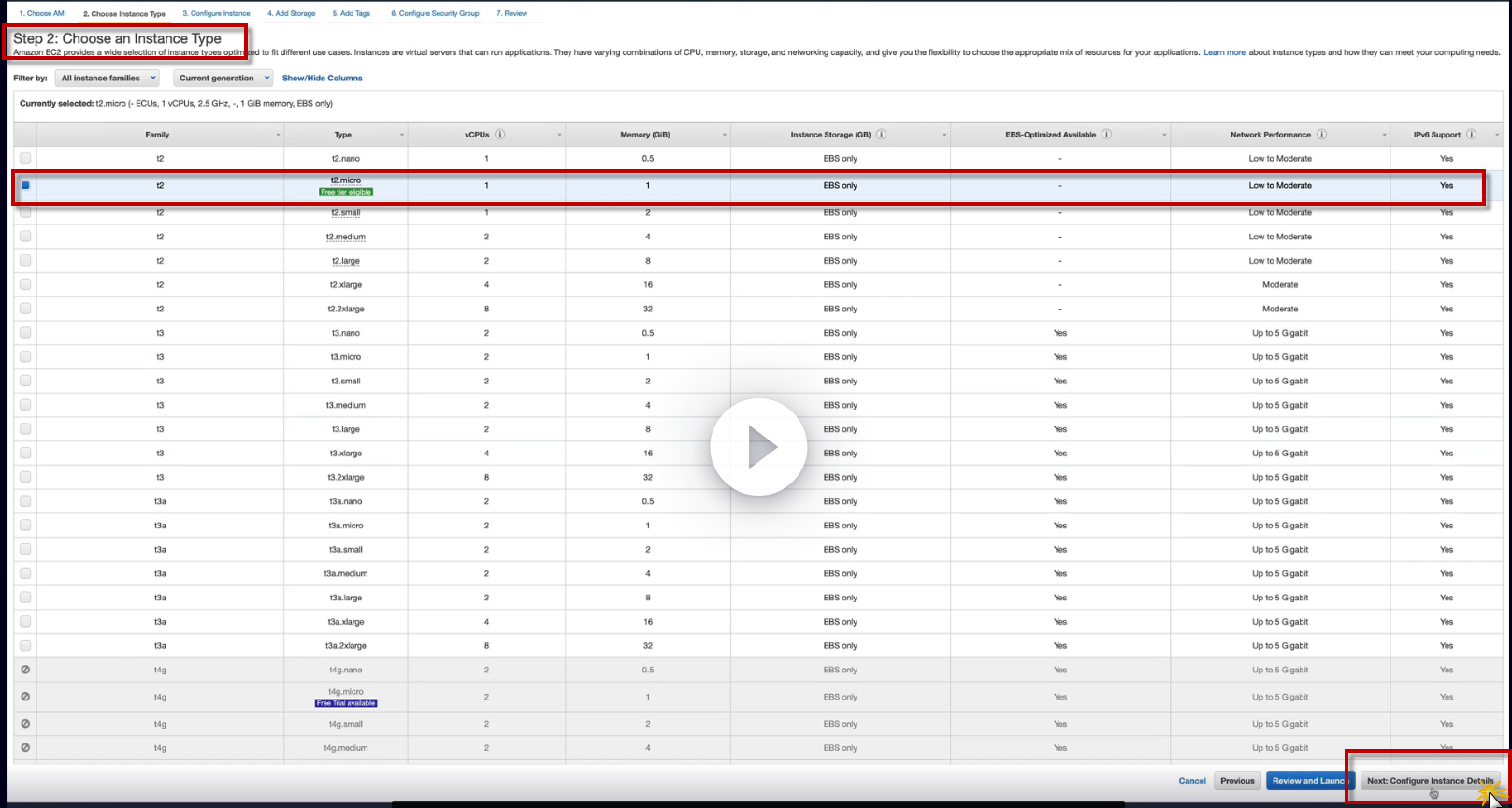Viewport: 1512px width, 808px height.
Task: Click the t3.xlarge type cell
Action: (346, 454)
